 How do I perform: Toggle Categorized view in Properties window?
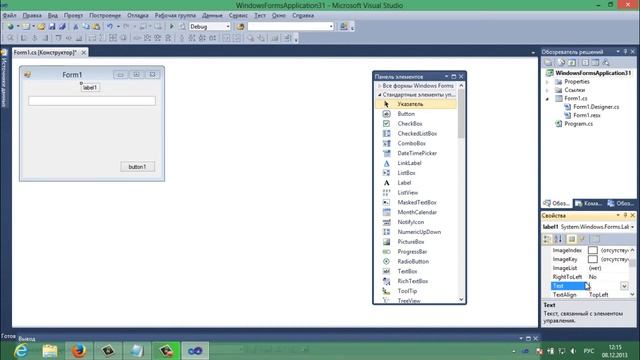click(547, 239)
